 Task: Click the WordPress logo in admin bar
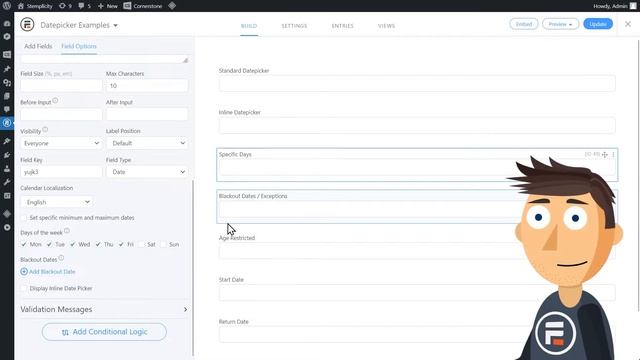(x=7, y=6)
